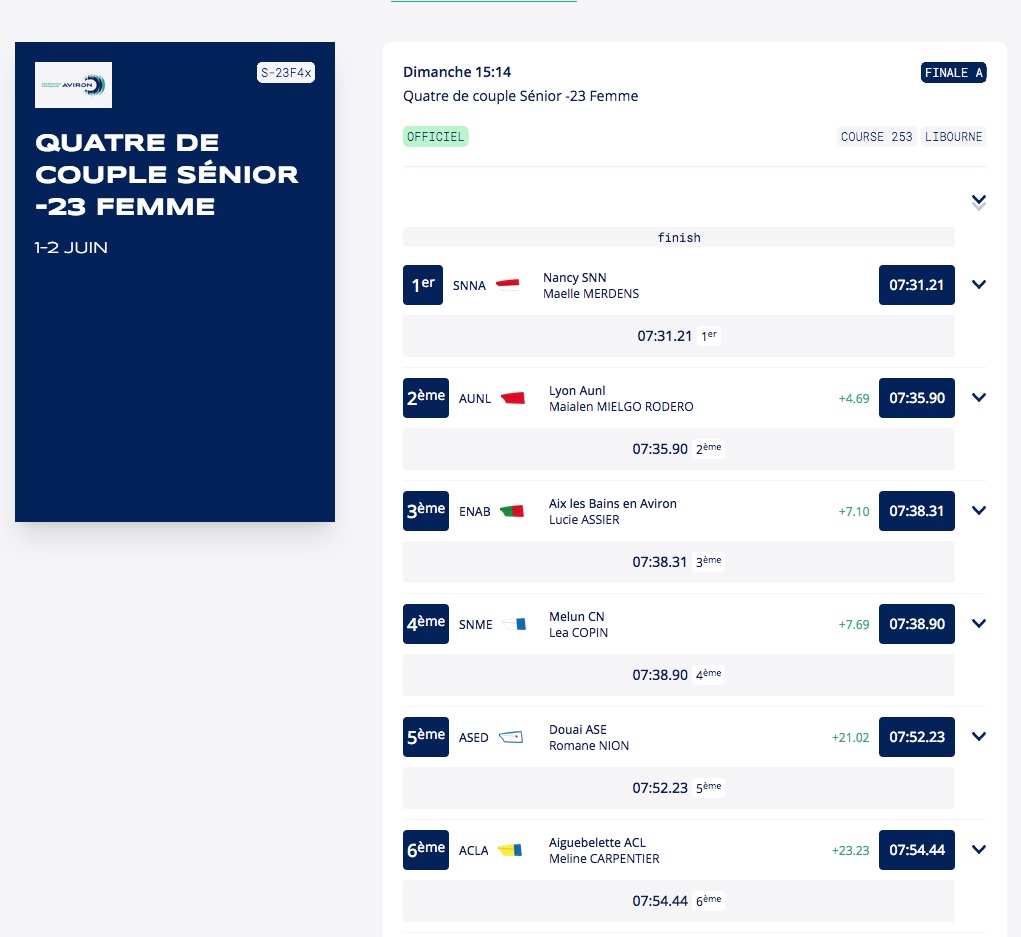This screenshot has height=937, width=1021.
Task: Expand Aiguebelette ACL crew details
Action: coord(979,850)
